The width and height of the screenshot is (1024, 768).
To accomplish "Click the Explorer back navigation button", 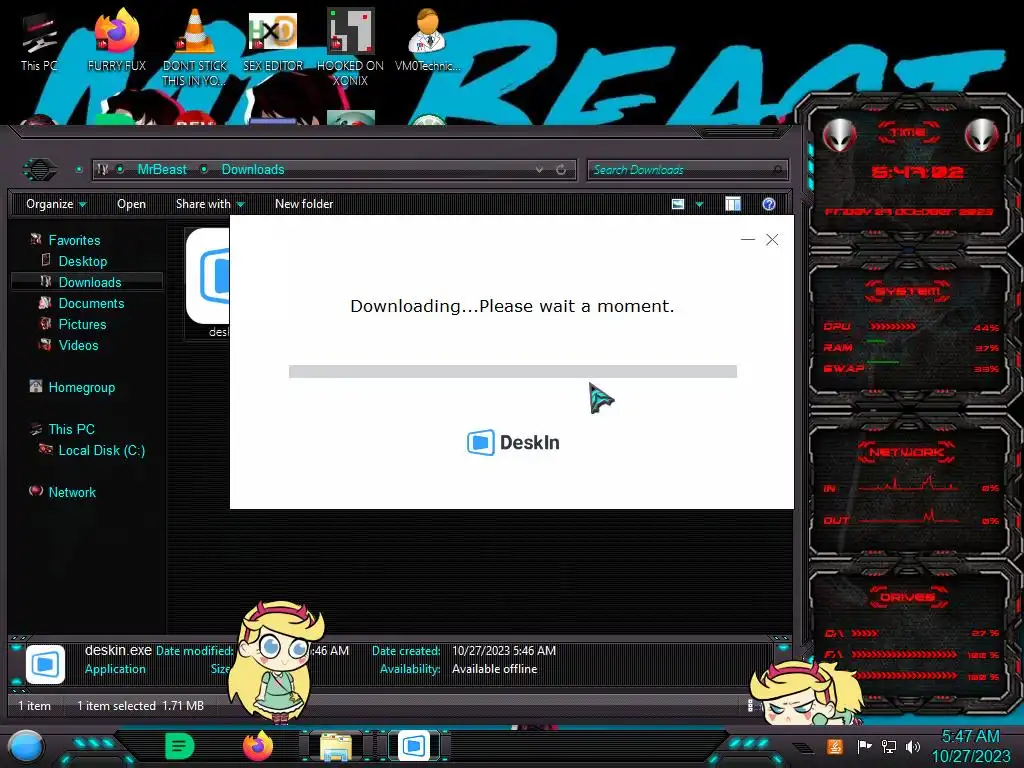I will (x=40, y=170).
